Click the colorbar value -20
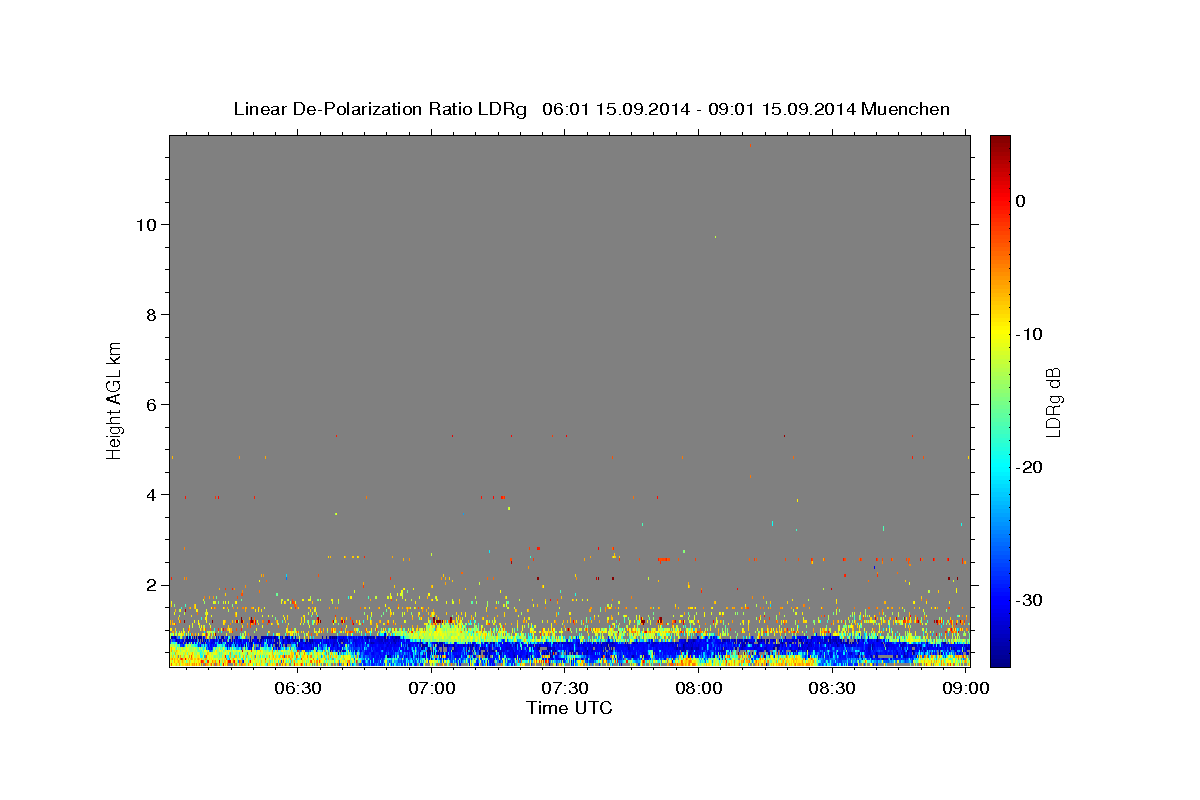Screen dimensions: 1200x800 (1030, 467)
